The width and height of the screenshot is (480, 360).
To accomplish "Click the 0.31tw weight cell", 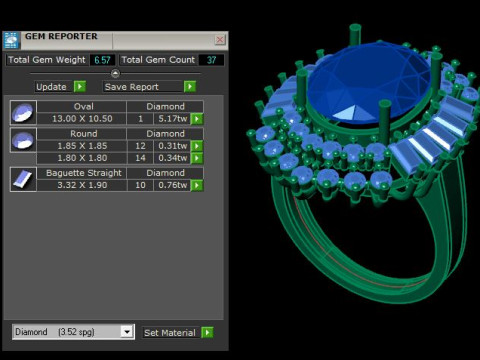I will (172, 146).
